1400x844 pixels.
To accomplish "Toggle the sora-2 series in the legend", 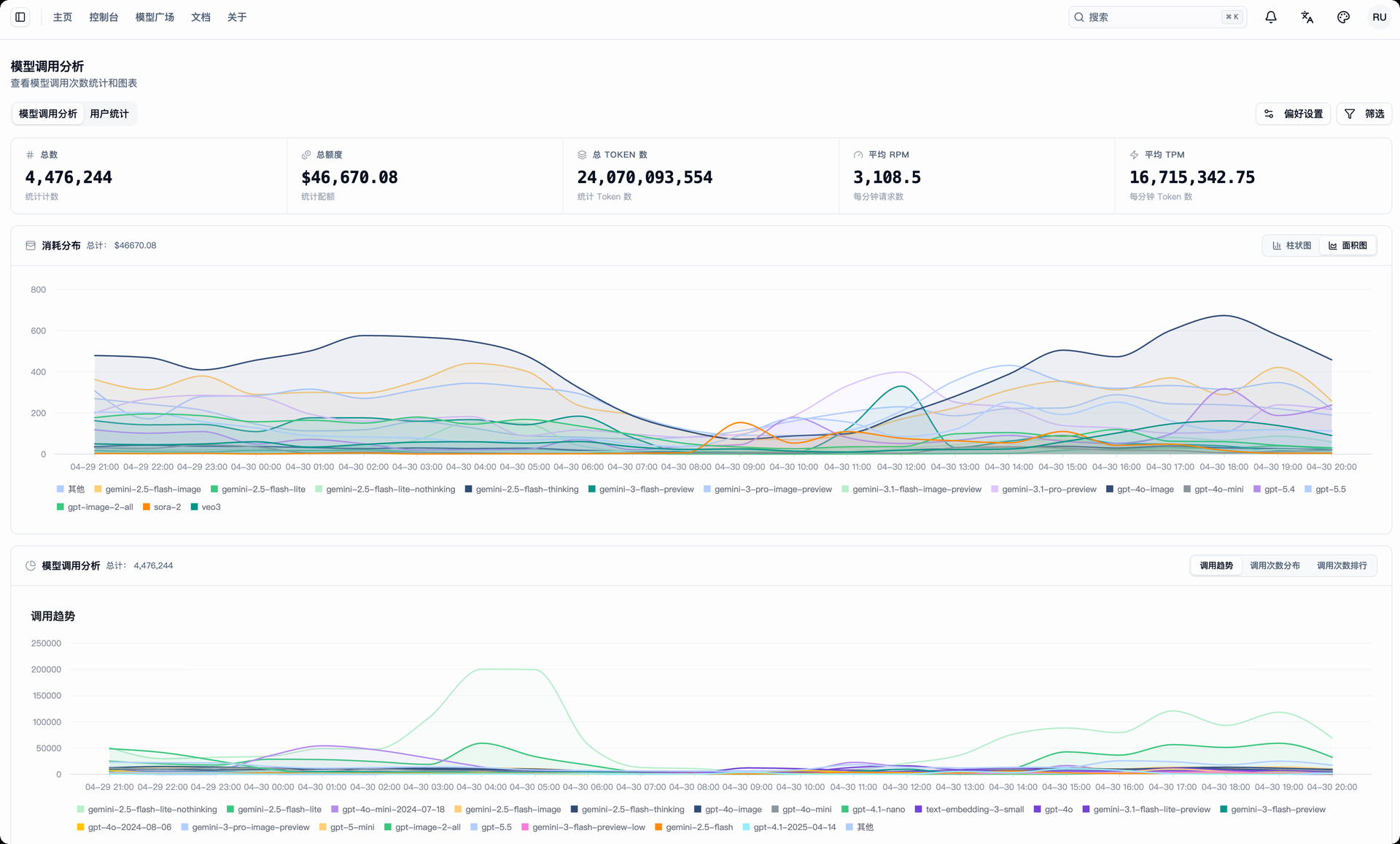I will coord(162,507).
